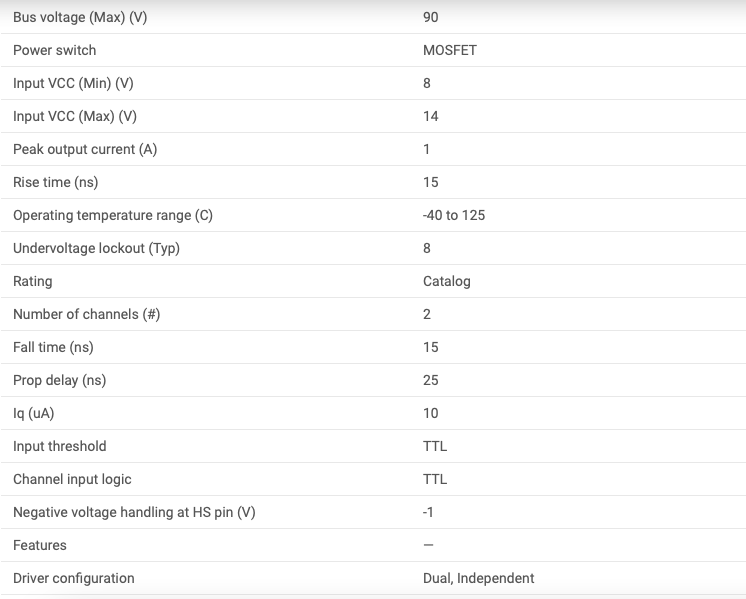Click the Fall time (ns) label
746x599 pixels.
(53, 347)
